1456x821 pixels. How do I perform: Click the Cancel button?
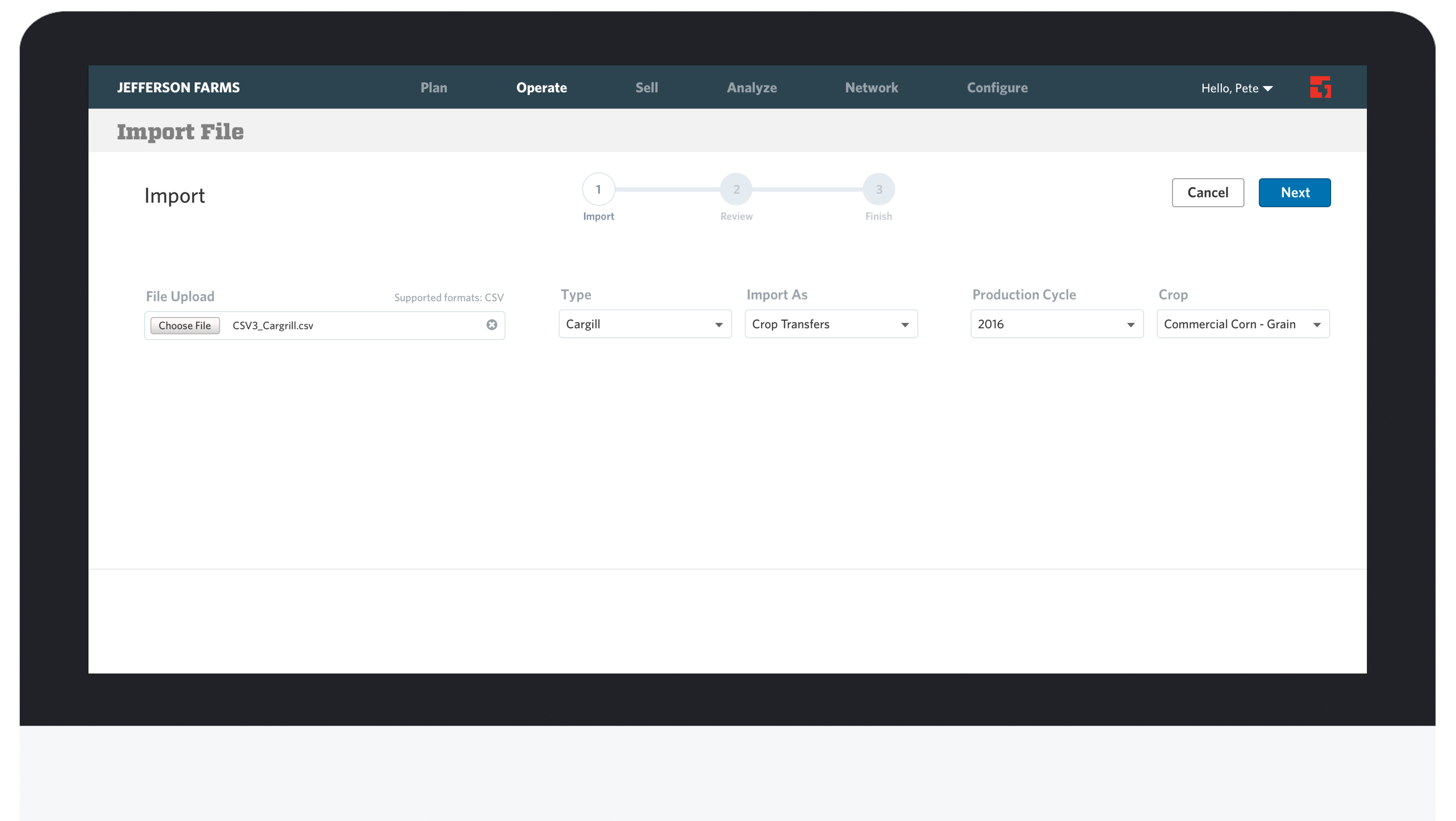coord(1208,193)
